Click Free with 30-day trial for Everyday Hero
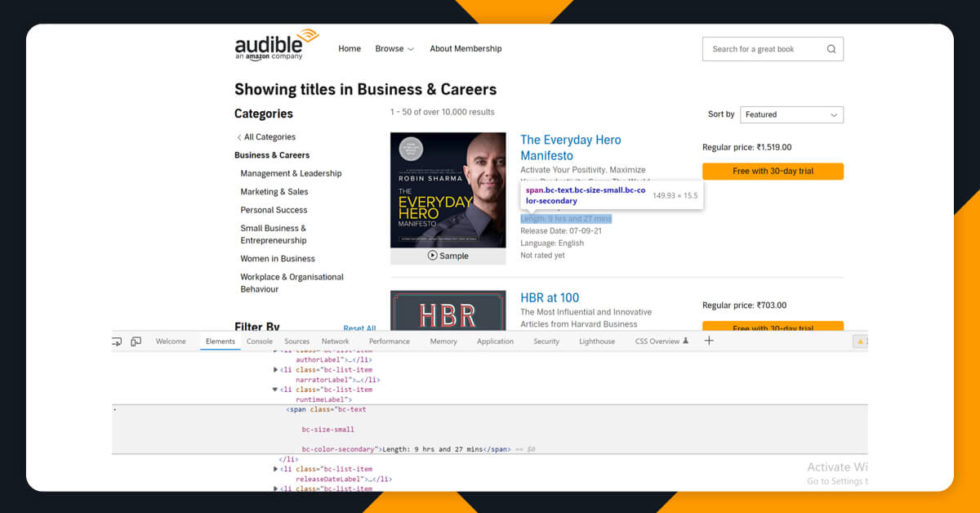Image resolution: width=980 pixels, height=513 pixels. [772, 171]
